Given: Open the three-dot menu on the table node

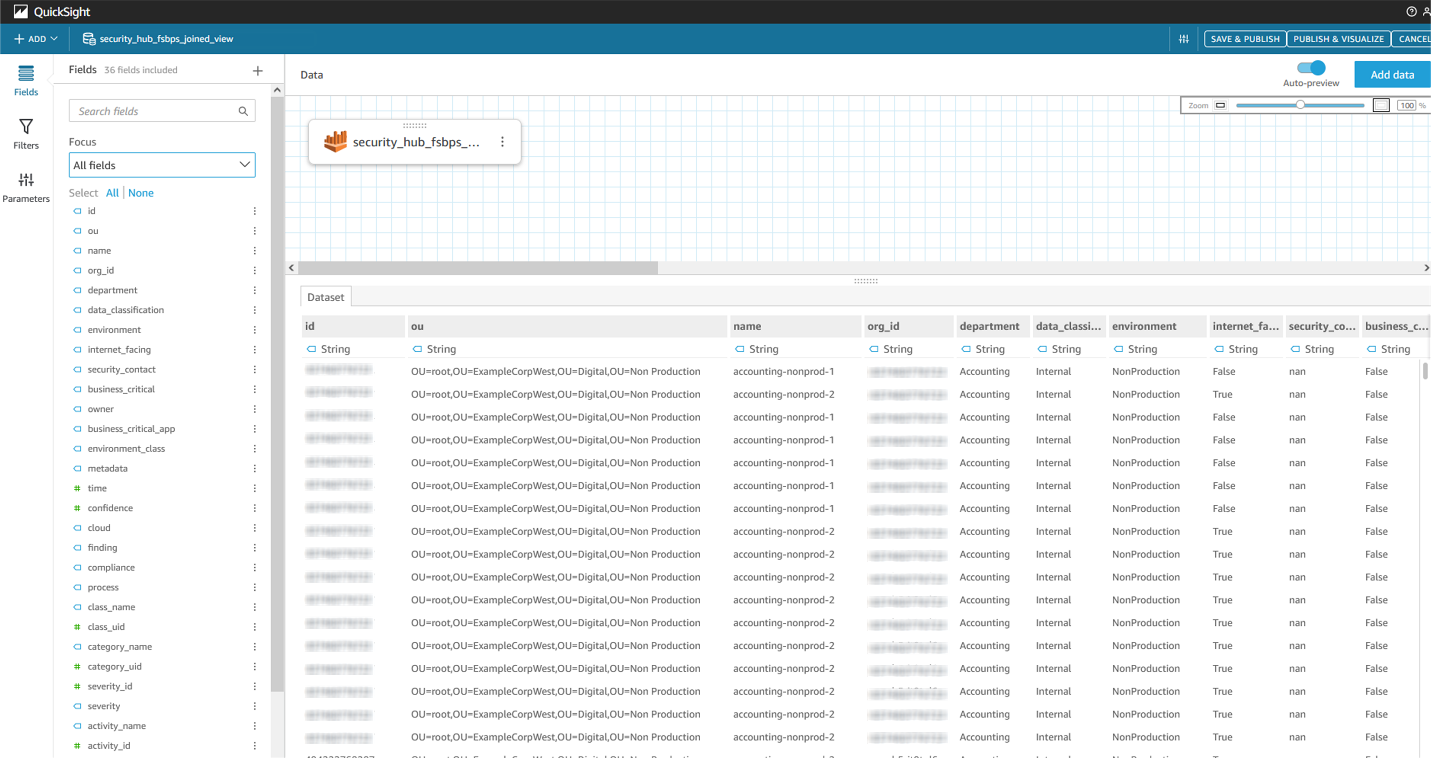Looking at the screenshot, I should [502, 141].
